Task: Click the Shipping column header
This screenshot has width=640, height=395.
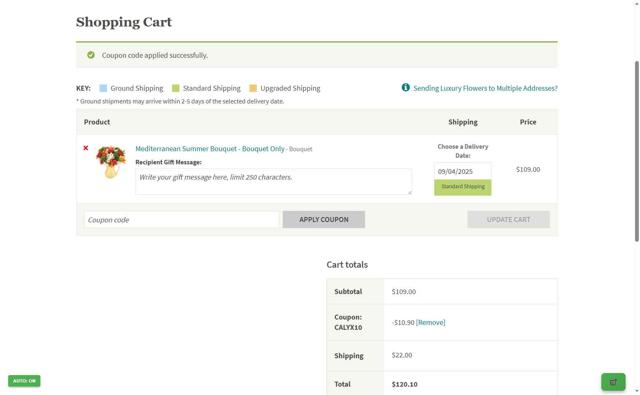Action: 462,122
